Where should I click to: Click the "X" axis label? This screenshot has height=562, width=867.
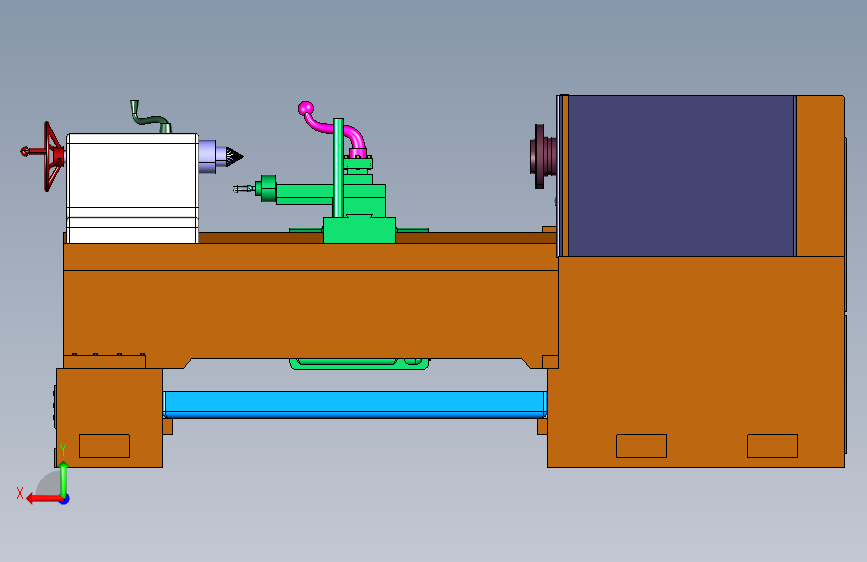point(20,493)
